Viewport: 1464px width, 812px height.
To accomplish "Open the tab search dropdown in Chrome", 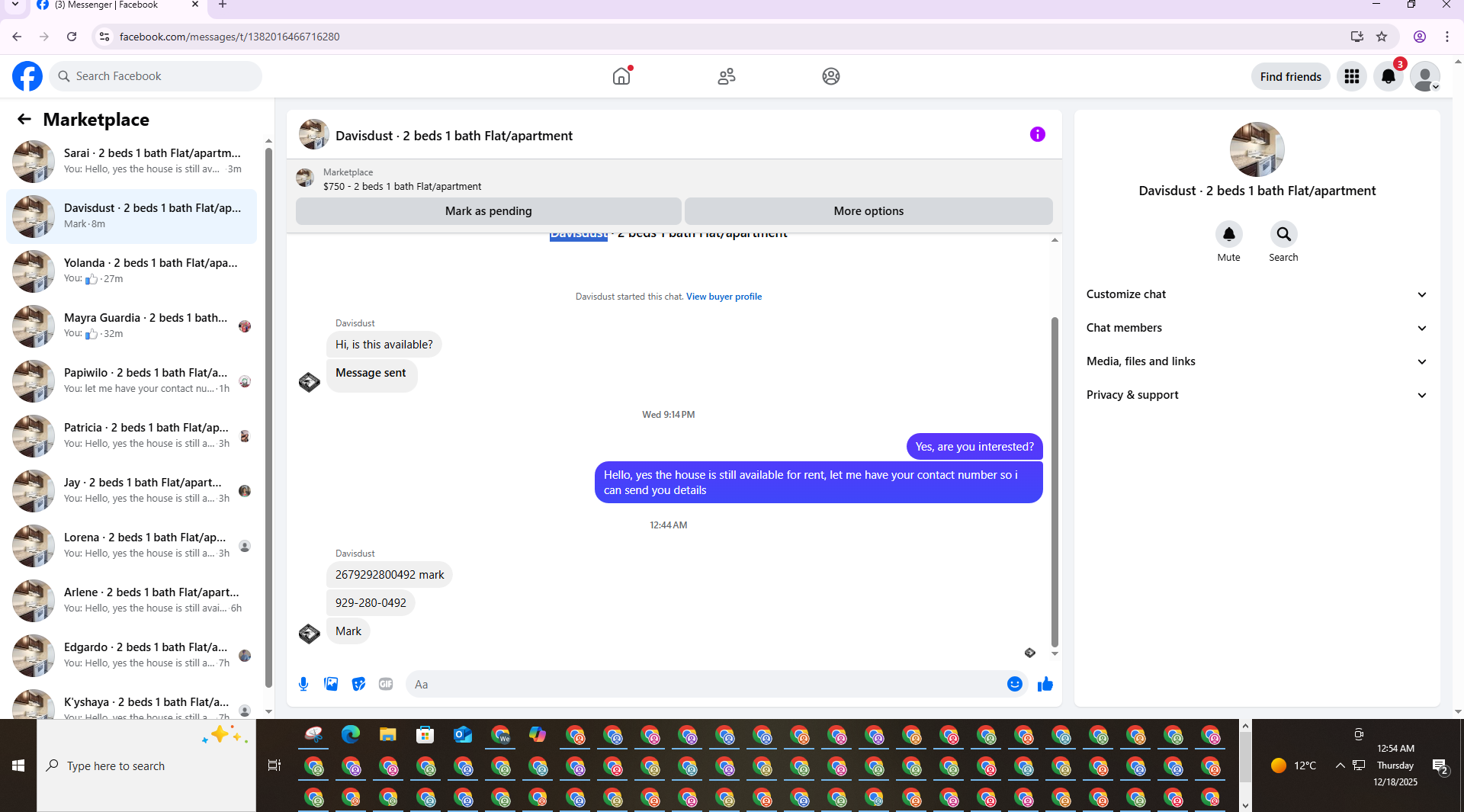I will [15, 5].
